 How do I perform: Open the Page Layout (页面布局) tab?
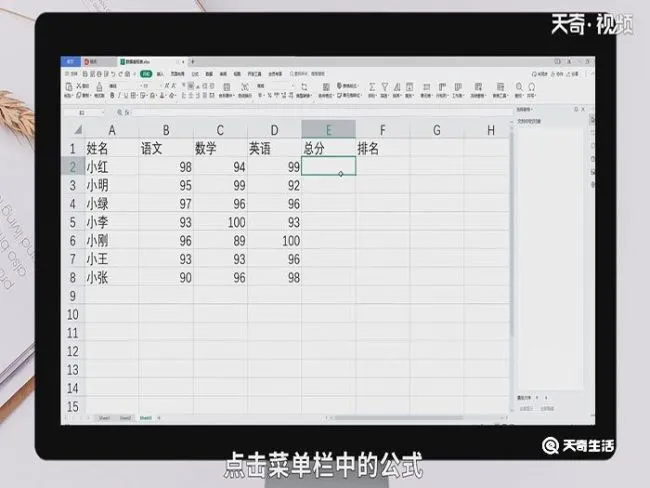tap(177, 74)
